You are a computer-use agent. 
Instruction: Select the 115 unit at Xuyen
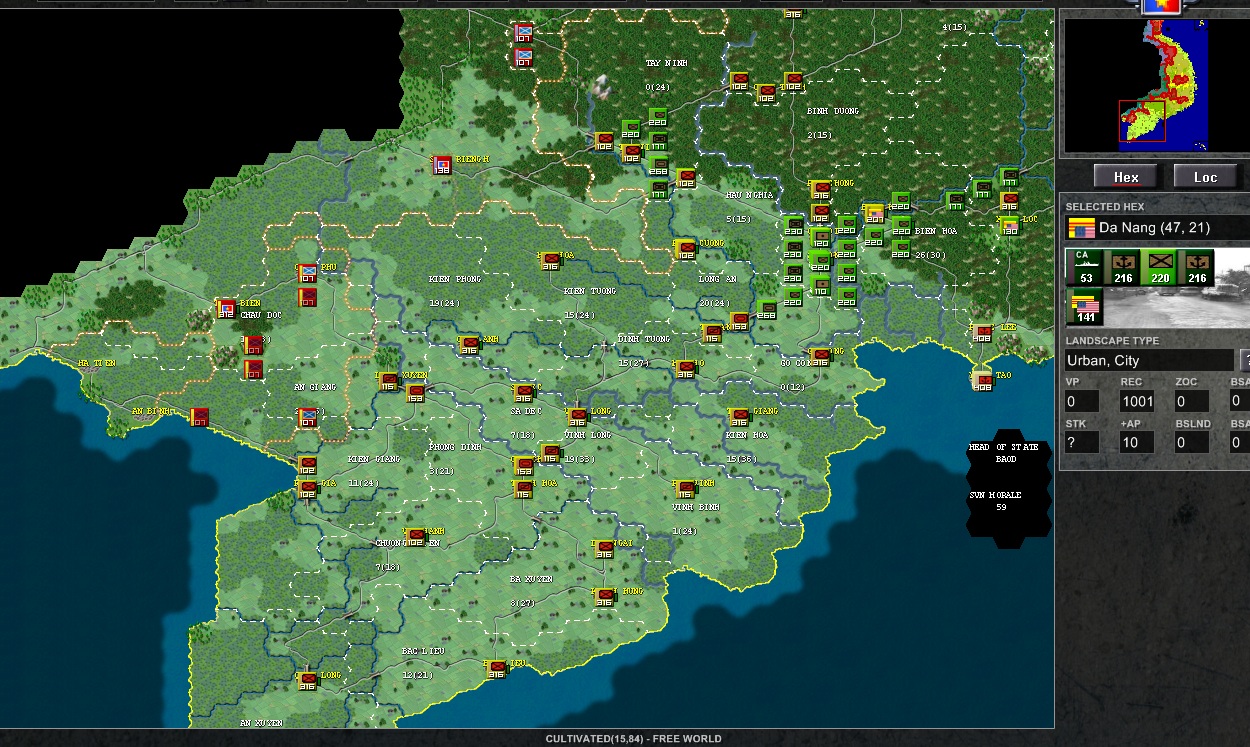pos(388,381)
